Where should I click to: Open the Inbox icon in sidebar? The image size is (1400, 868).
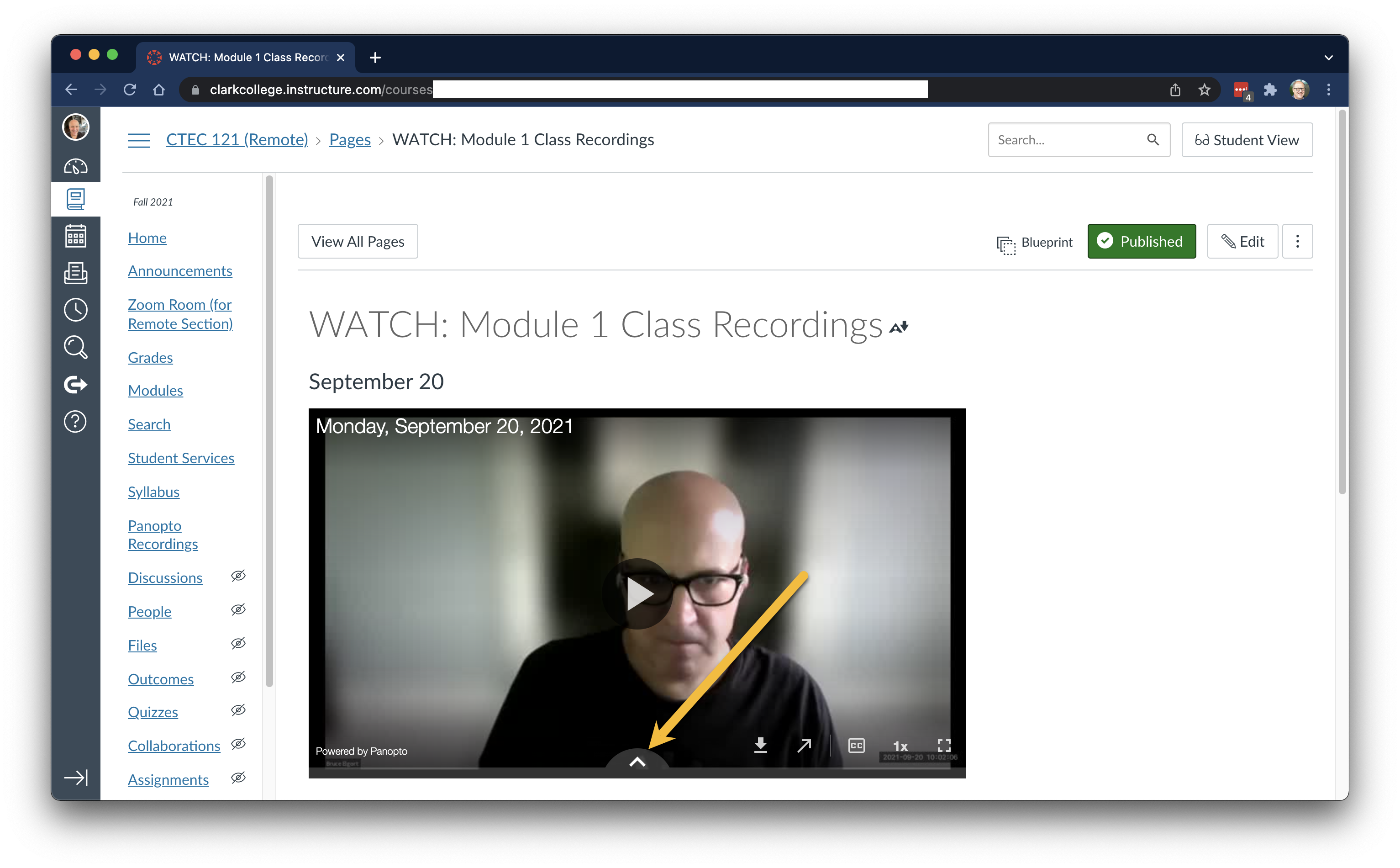coord(75,273)
